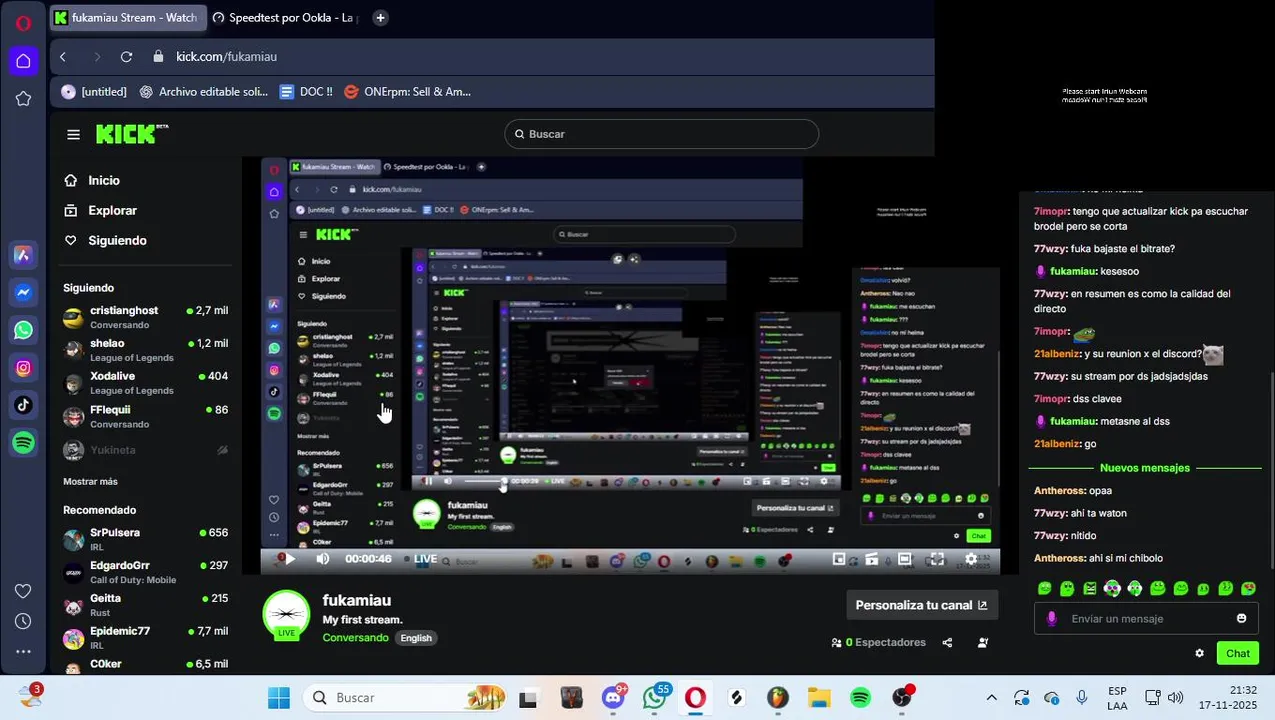Click the Kick logo
1275x720 pixels.
click(131, 134)
